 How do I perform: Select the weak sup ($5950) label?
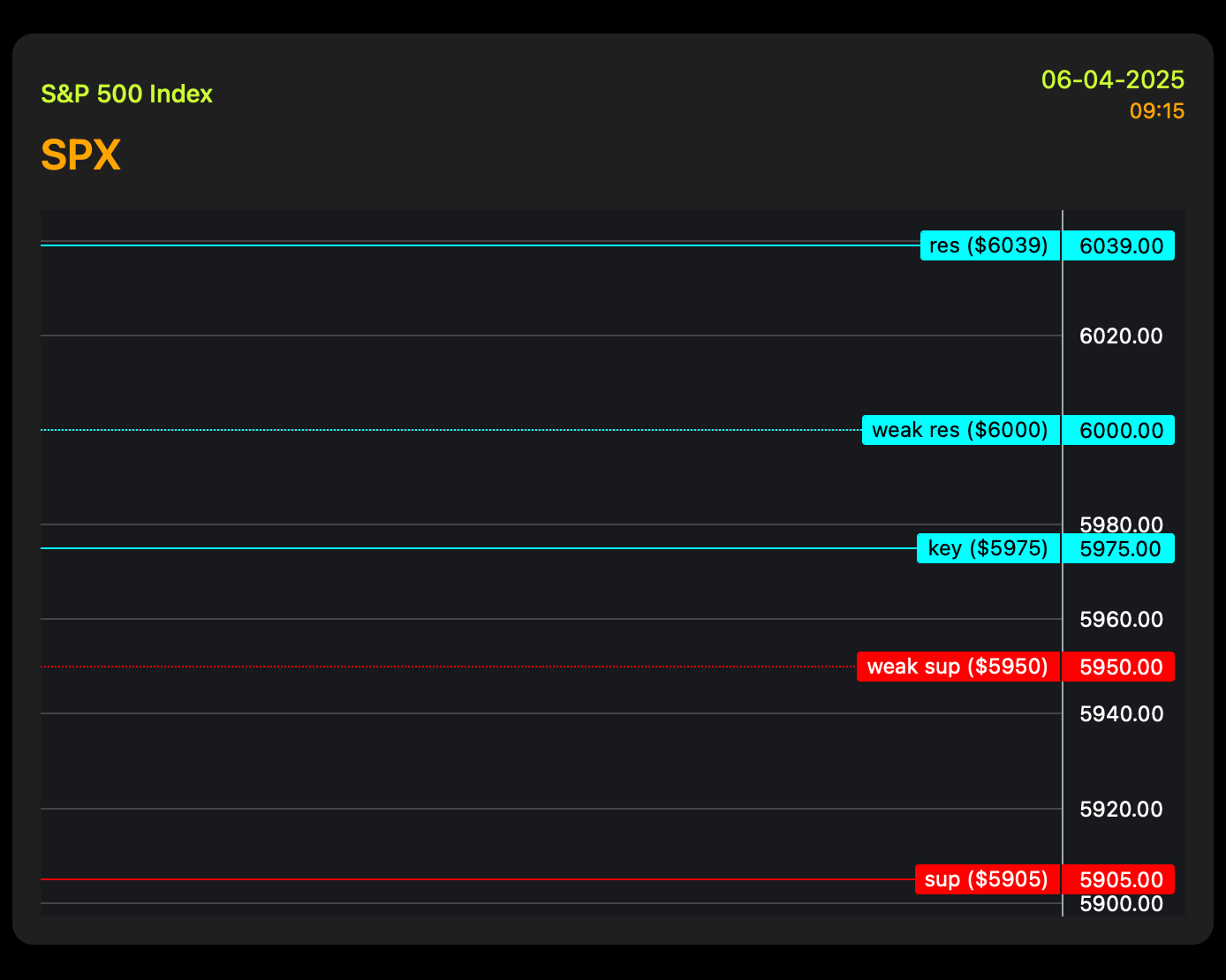click(x=958, y=667)
